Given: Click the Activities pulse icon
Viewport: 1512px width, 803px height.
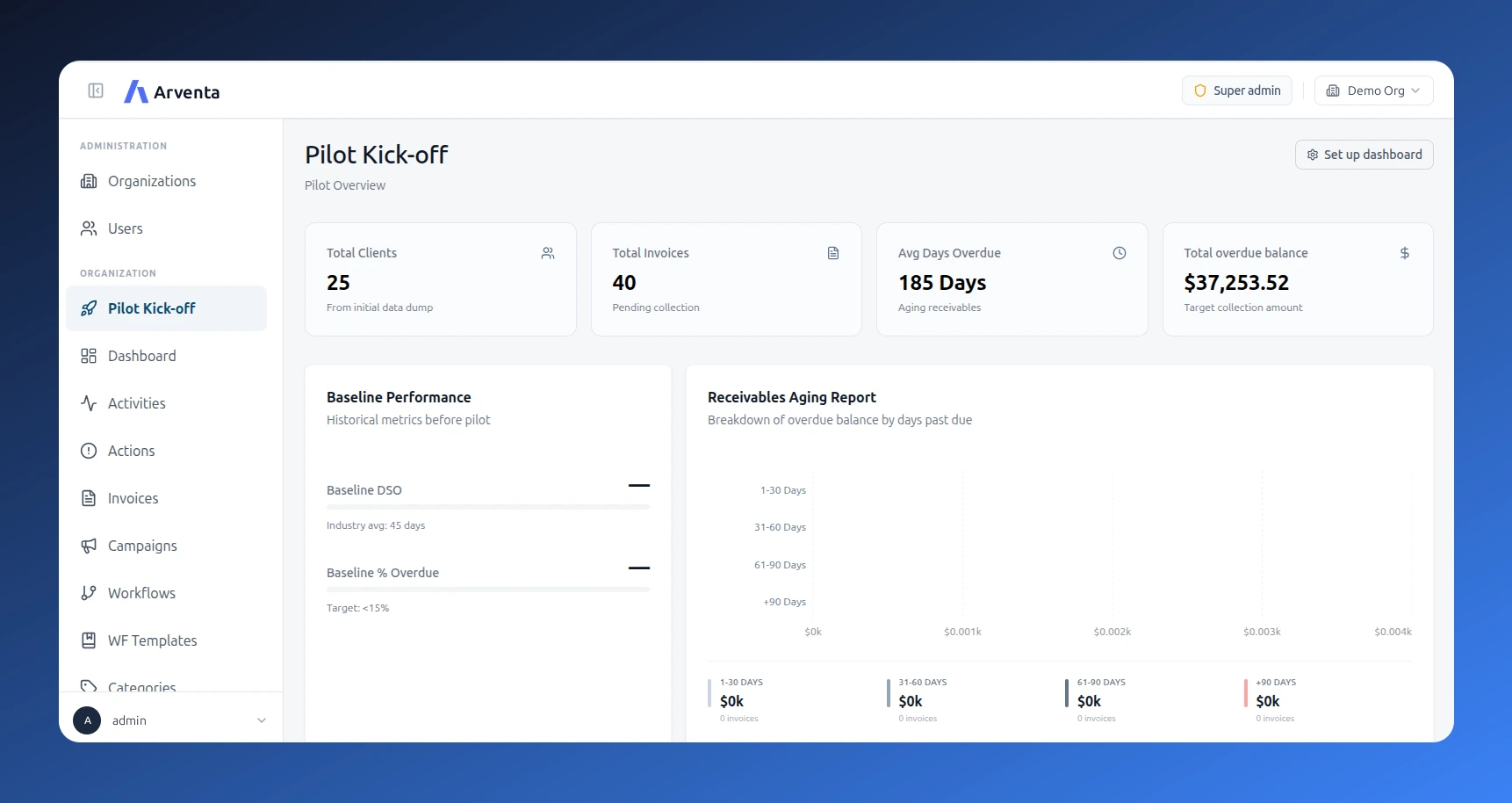Looking at the screenshot, I should point(89,403).
